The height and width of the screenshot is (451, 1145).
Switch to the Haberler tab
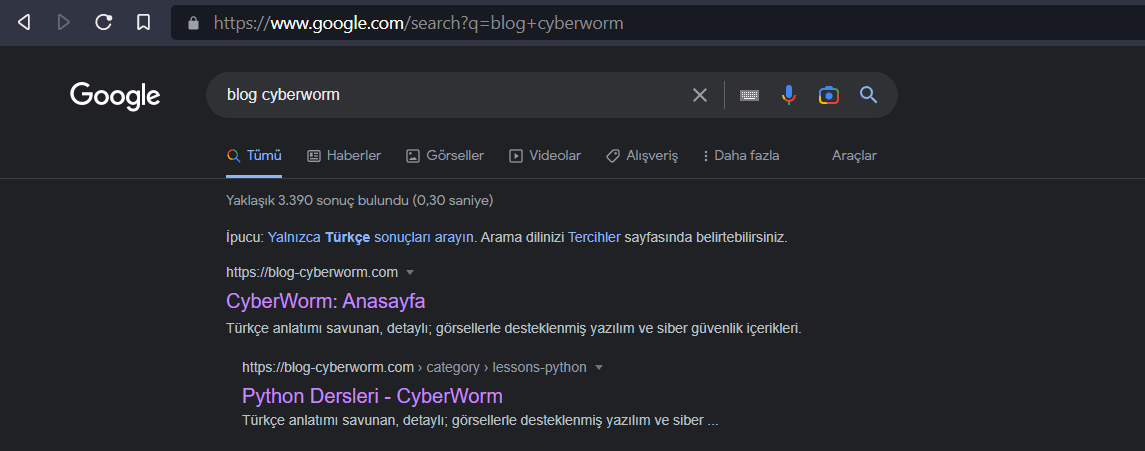point(344,156)
